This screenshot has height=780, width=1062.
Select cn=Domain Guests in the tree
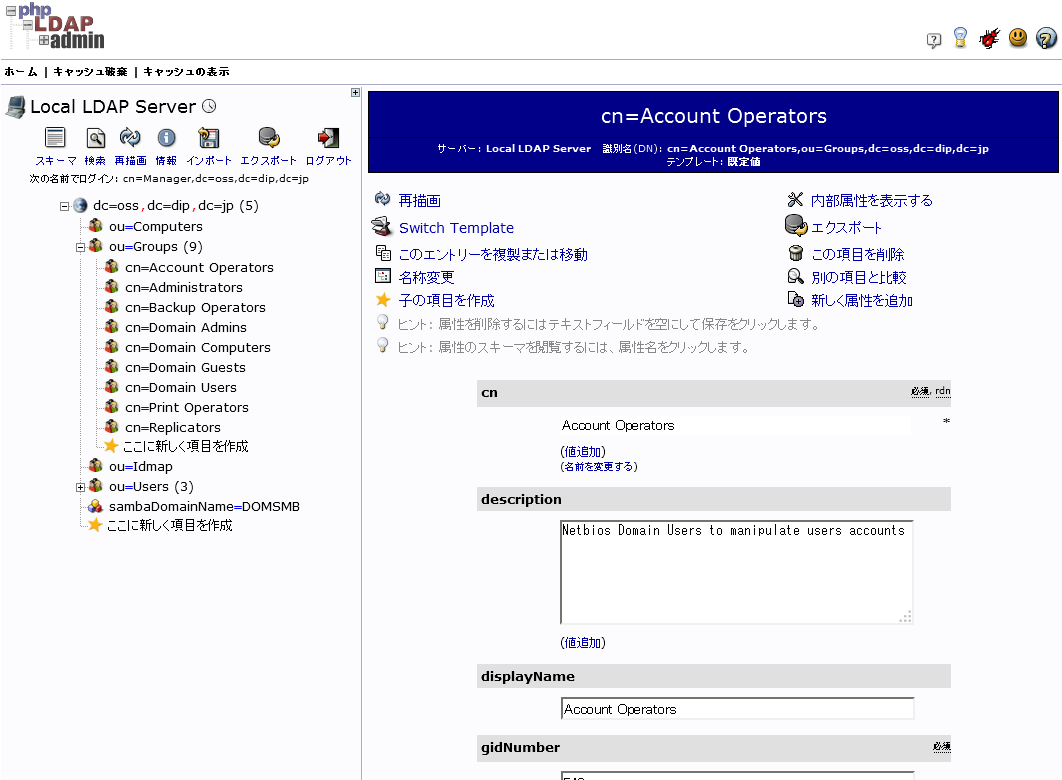point(185,368)
